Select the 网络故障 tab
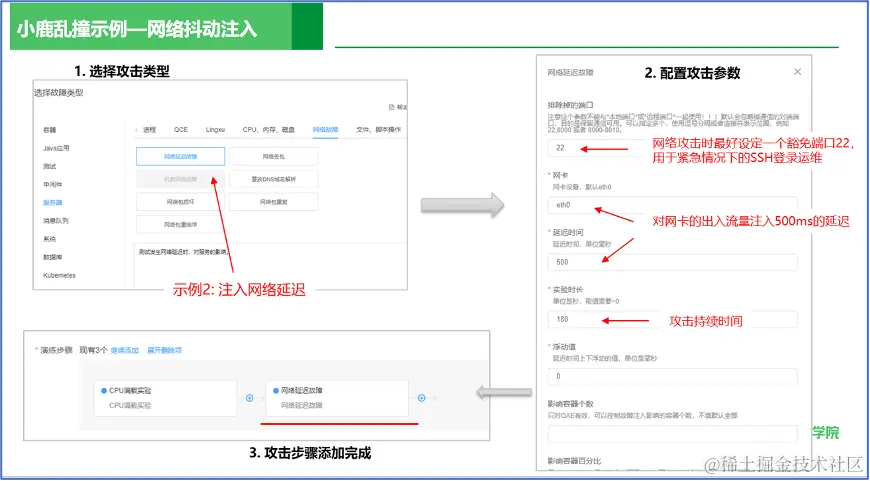Viewport: 870px width, 481px height. pos(325,130)
